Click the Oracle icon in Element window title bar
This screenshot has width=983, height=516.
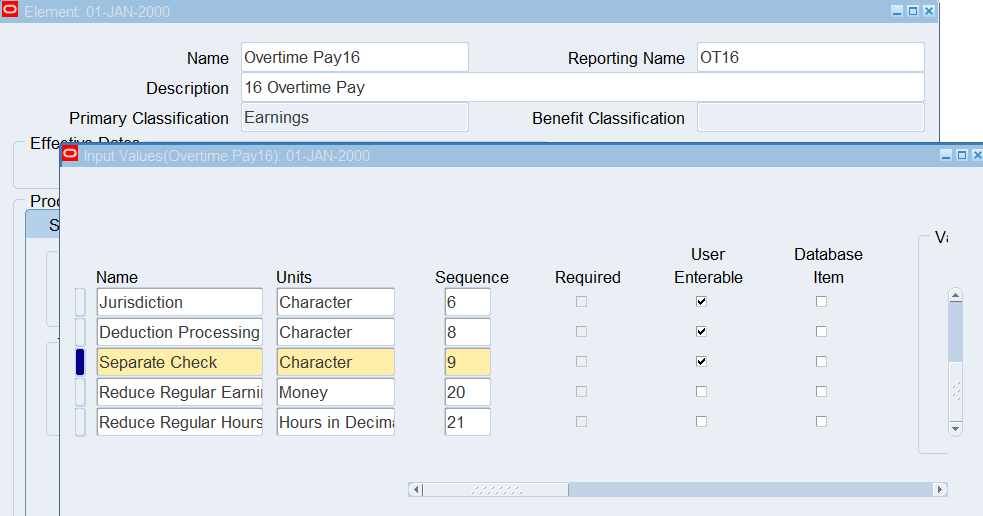(10, 11)
